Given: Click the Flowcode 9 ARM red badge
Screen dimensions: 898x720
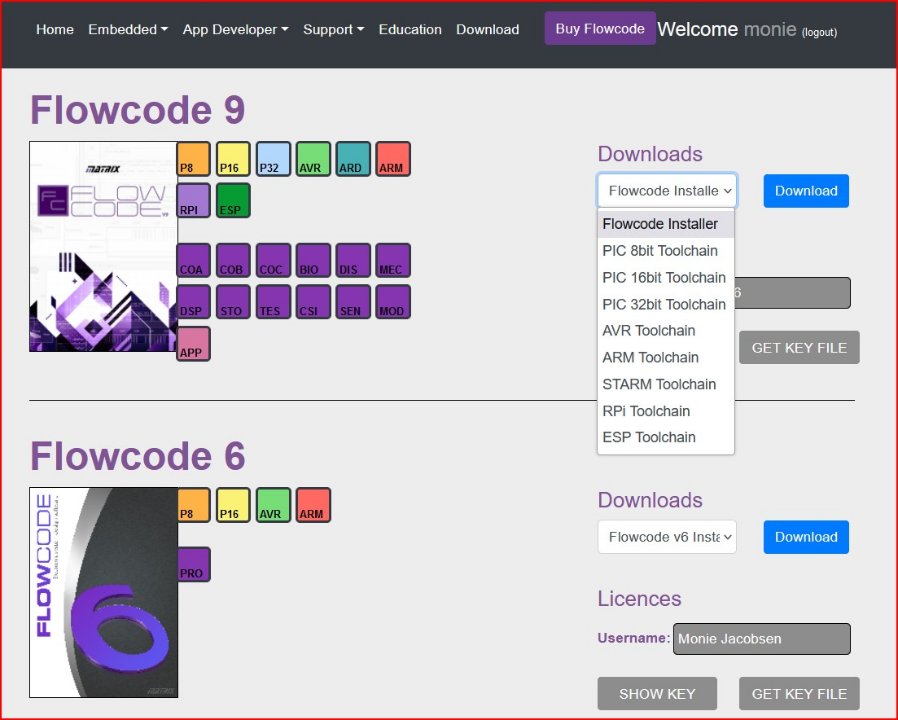Looking at the screenshot, I should pos(393,159).
